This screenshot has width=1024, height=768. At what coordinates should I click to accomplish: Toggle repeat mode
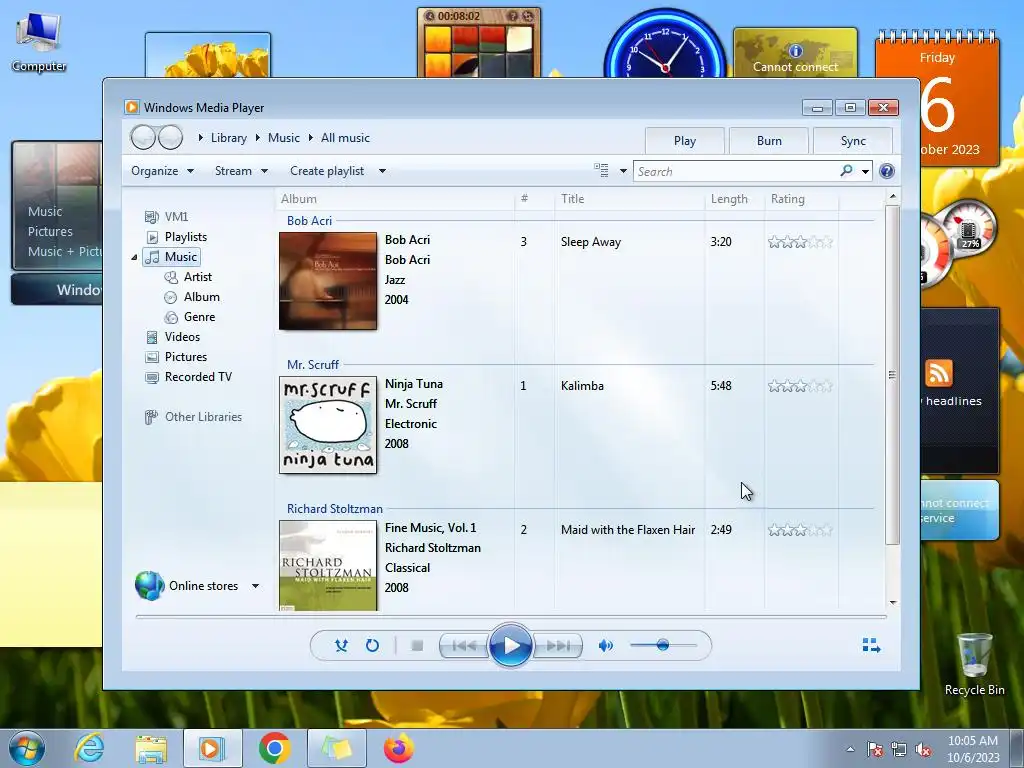tap(372, 646)
